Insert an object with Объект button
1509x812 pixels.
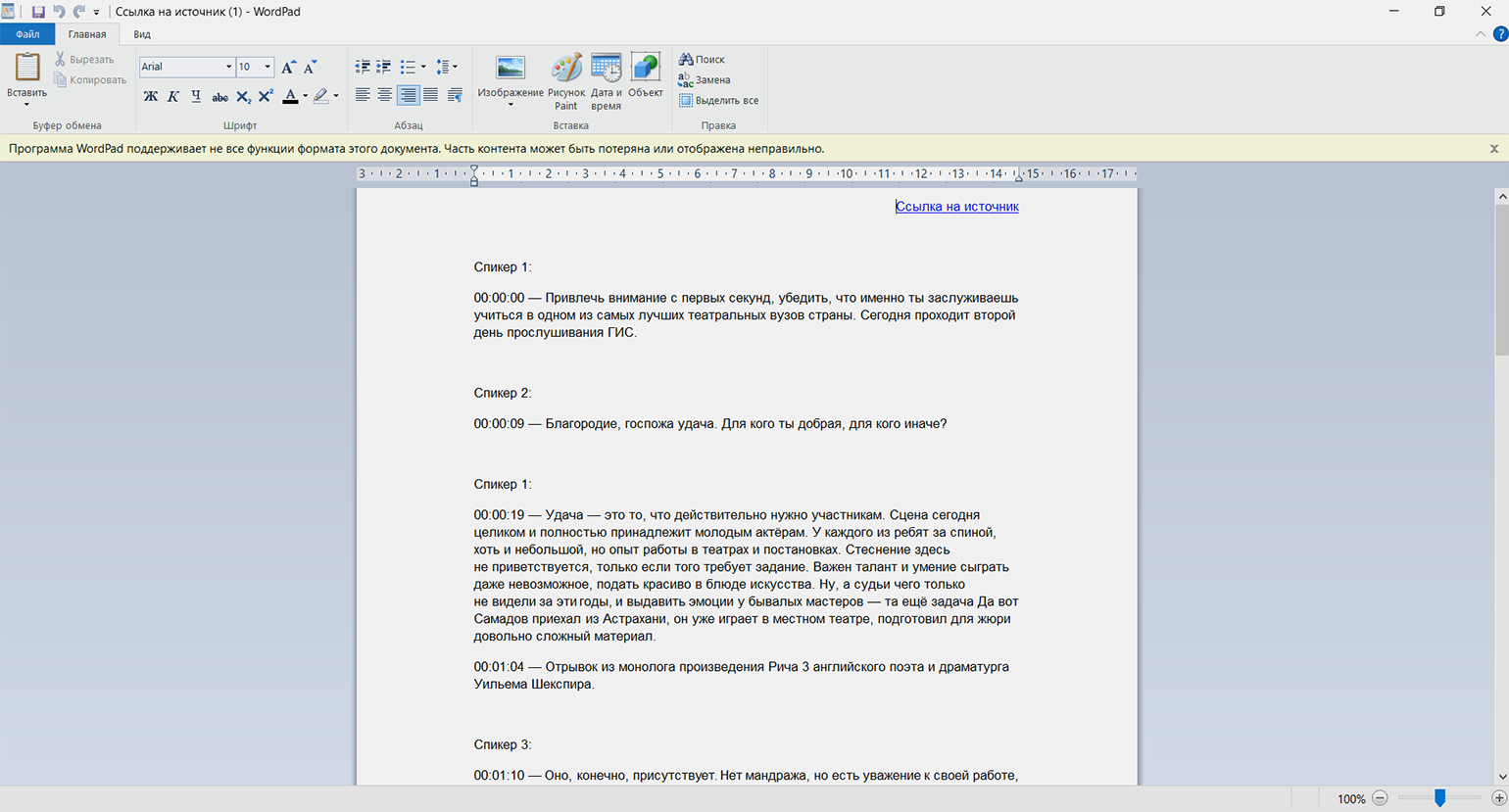pos(645,76)
